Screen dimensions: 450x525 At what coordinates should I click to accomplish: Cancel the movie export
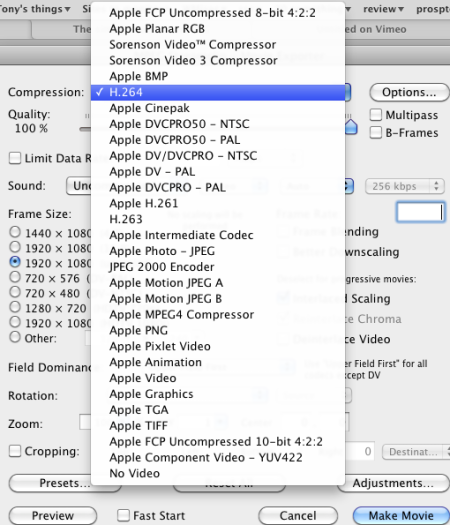(298, 516)
